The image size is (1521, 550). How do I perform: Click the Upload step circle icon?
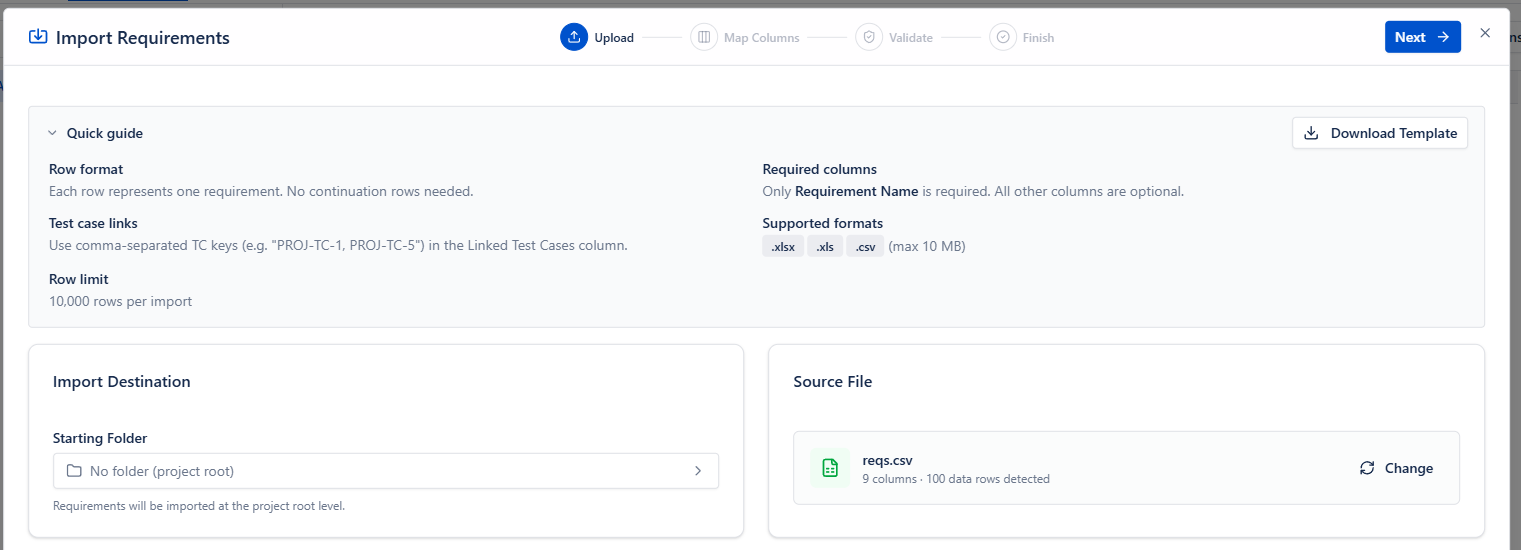click(x=574, y=37)
